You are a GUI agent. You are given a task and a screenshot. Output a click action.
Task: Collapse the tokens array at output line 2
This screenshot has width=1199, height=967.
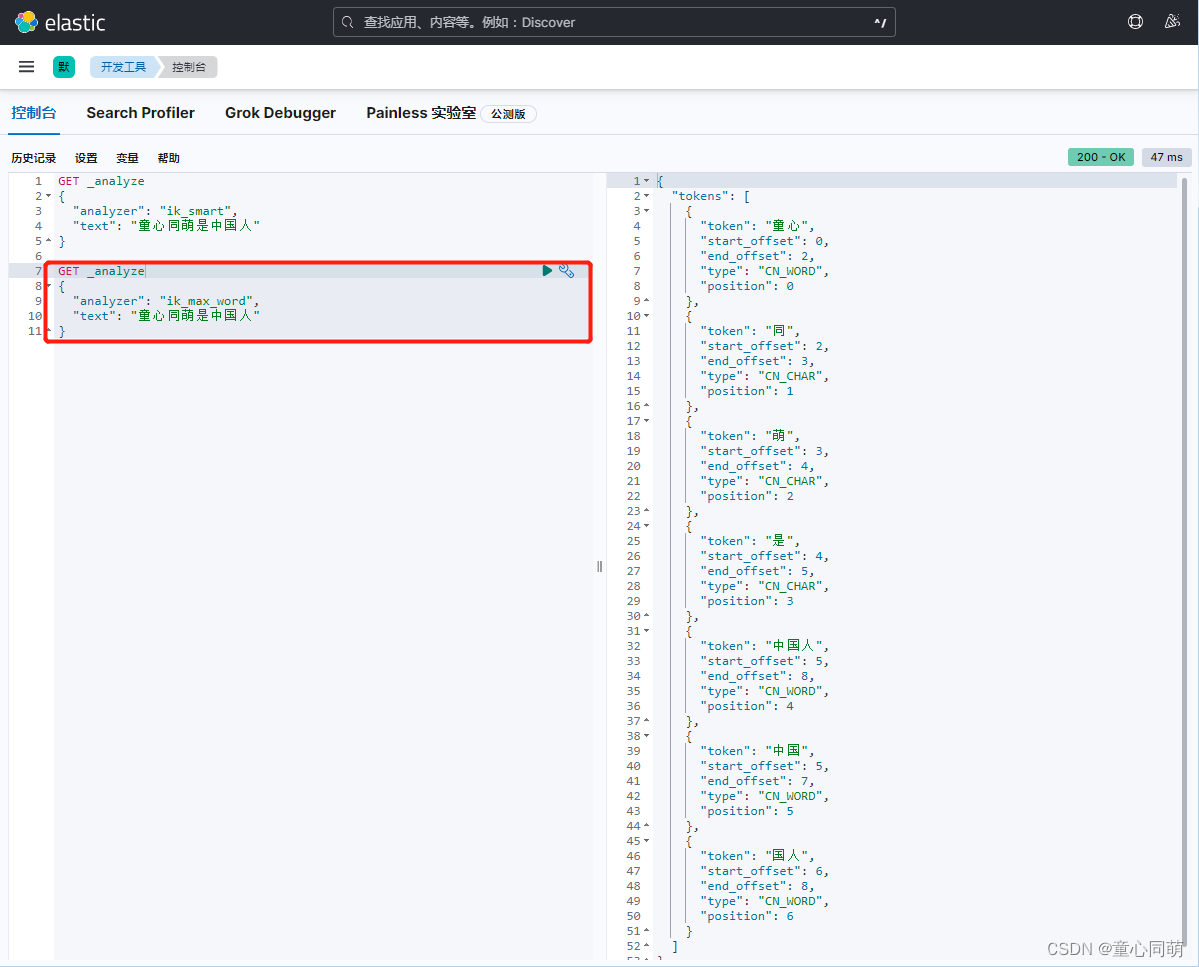(647, 196)
